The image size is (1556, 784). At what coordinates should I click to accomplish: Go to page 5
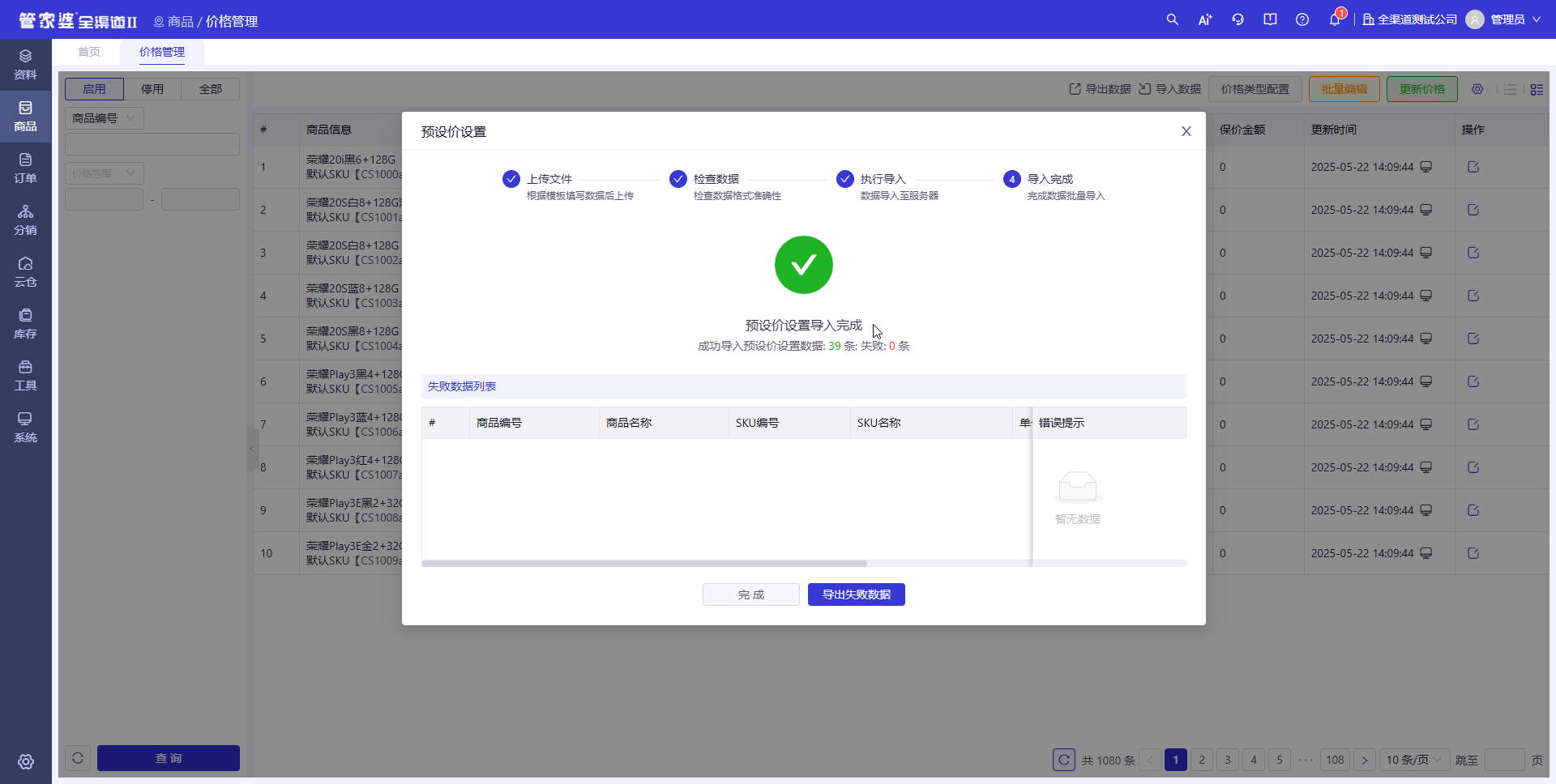pos(1280,760)
